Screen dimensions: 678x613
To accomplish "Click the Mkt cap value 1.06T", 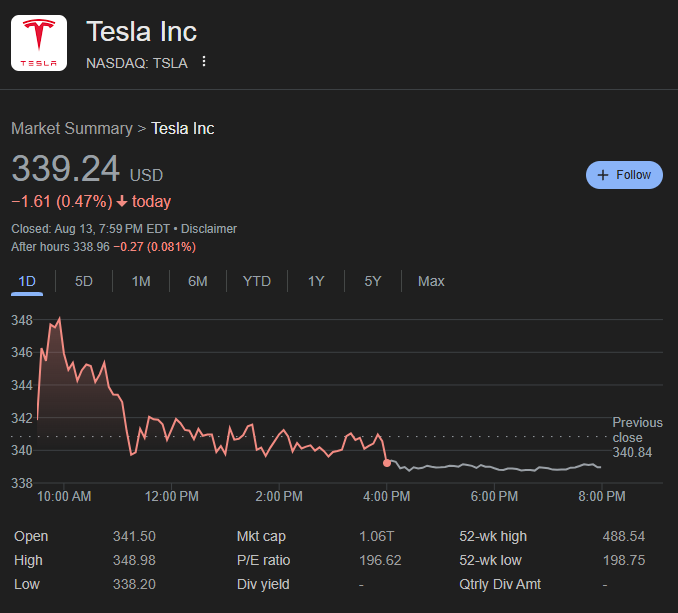I will pos(377,536).
